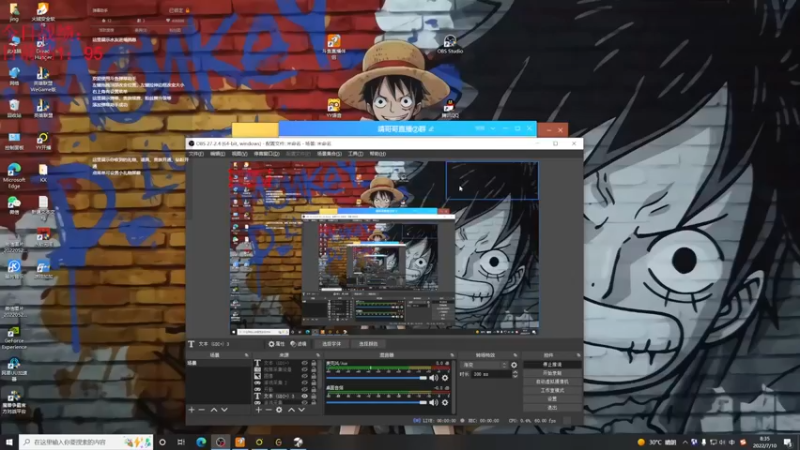800x450 pixels.
Task: Open Task View from the taskbar
Action: point(181,442)
